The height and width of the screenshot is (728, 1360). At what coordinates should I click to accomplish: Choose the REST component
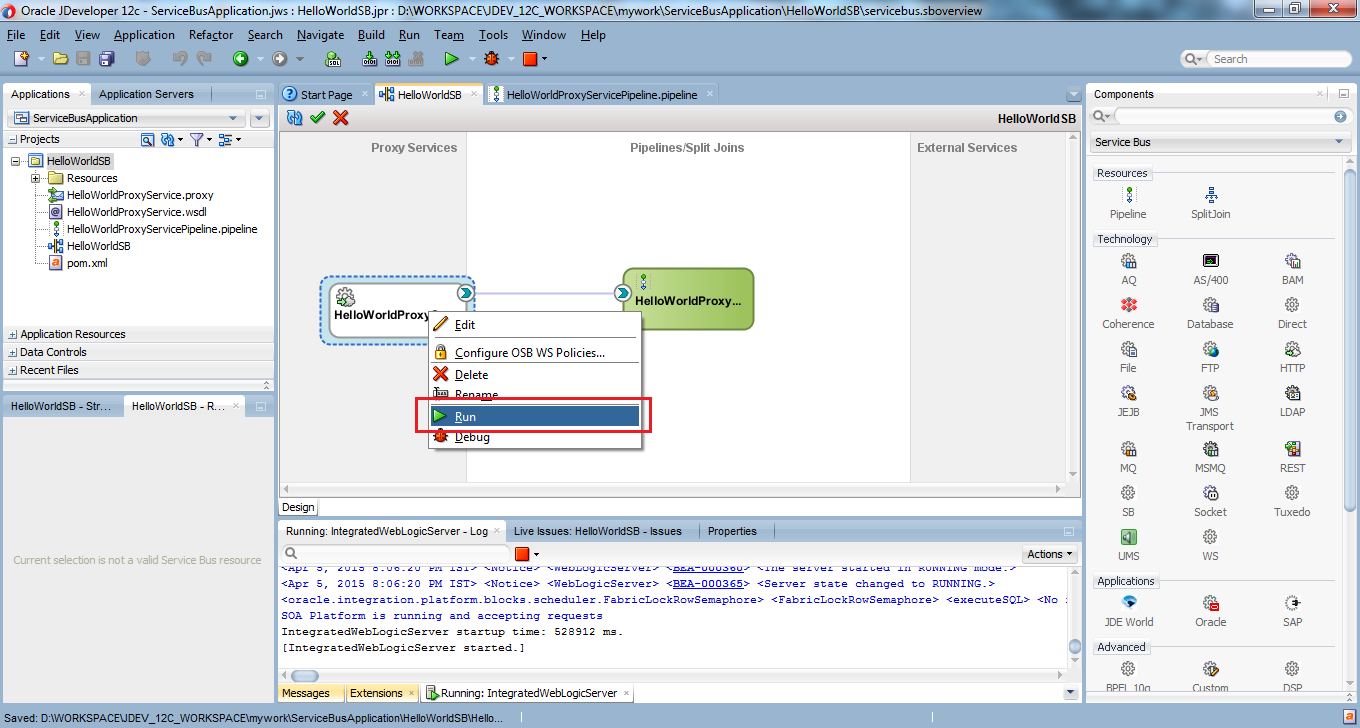(x=1292, y=457)
